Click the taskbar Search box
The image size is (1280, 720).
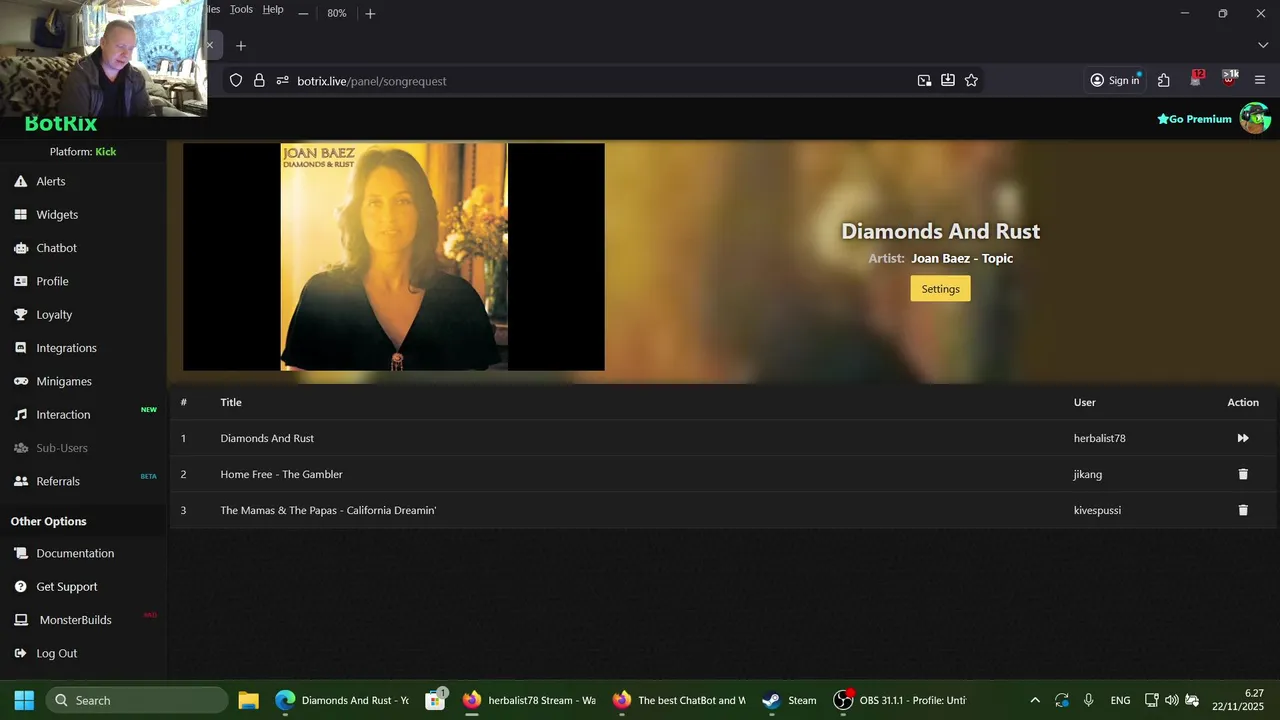point(136,700)
